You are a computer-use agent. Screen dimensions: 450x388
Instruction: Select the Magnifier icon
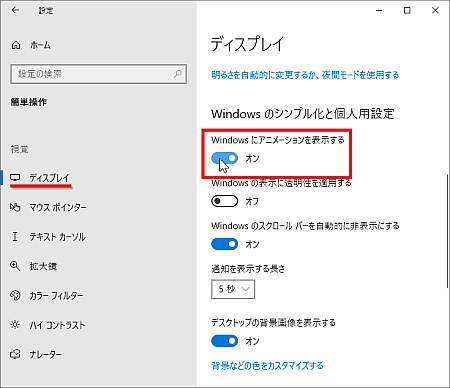coord(15,266)
